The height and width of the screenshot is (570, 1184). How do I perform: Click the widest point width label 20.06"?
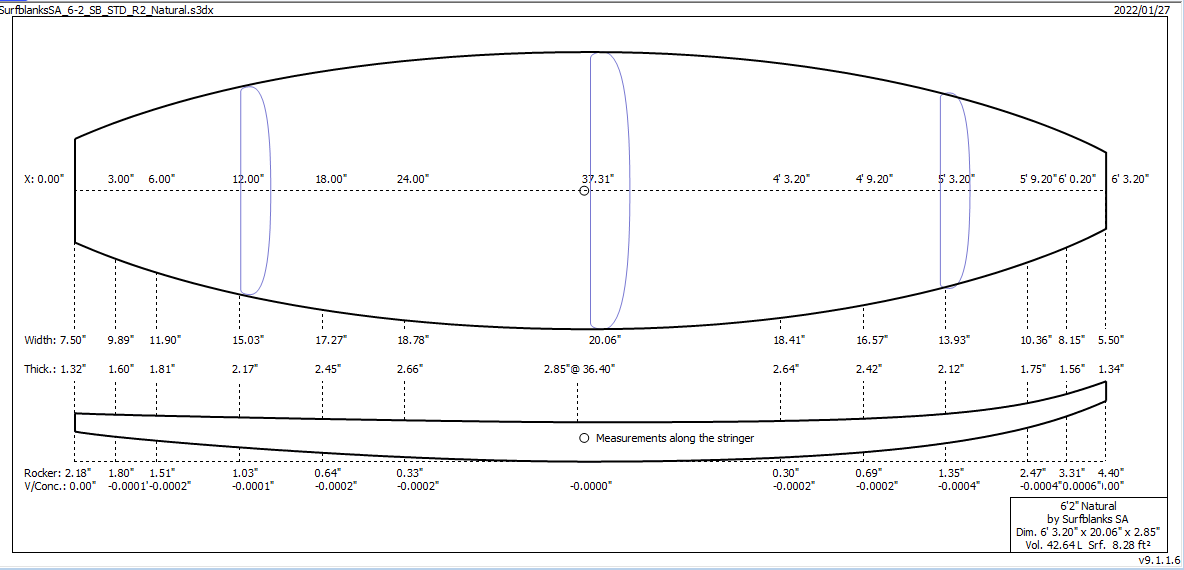tap(603, 340)
